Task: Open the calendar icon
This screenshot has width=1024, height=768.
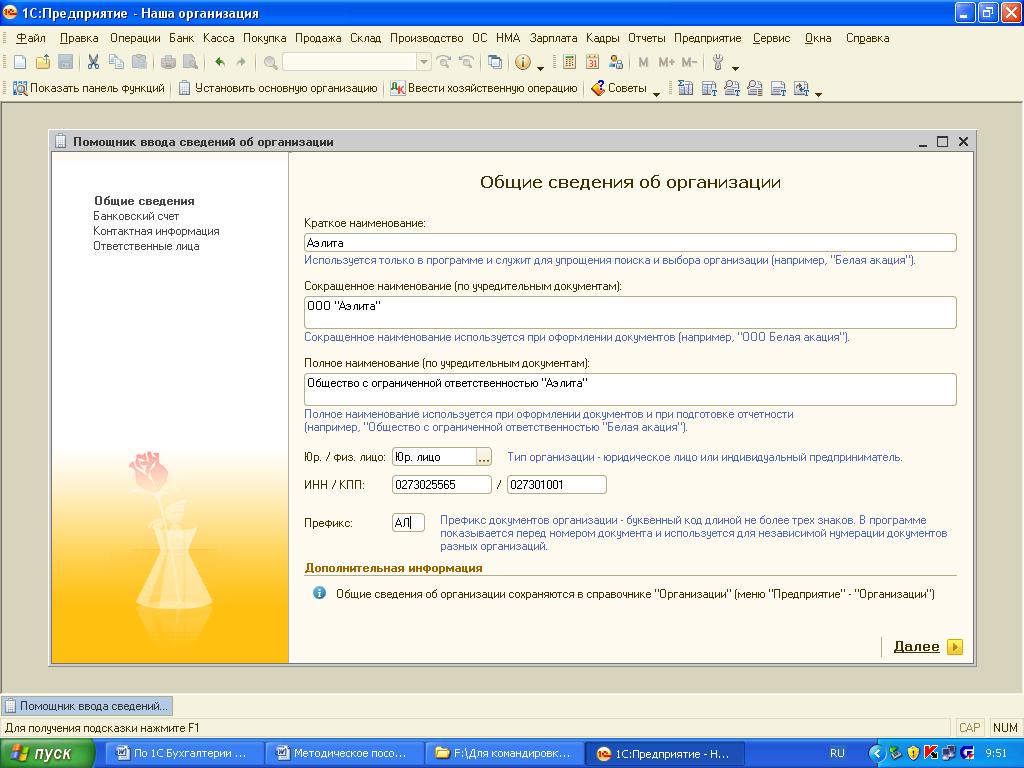Action: [592, 62]
